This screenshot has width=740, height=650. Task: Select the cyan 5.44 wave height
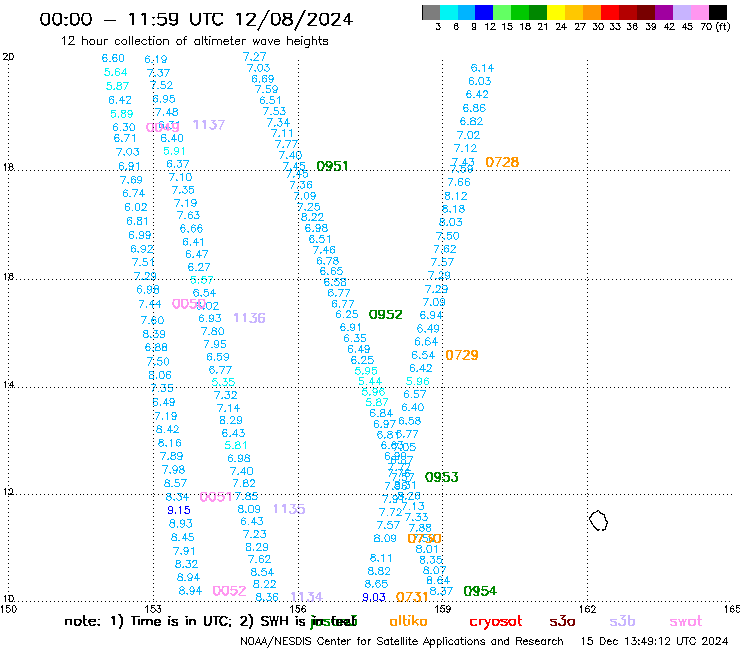tap(370, 381)
